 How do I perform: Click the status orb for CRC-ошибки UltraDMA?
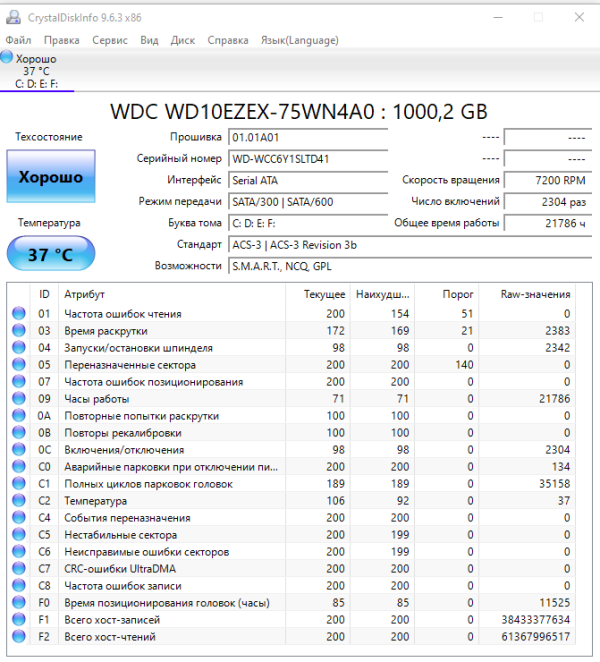point(19,569)
